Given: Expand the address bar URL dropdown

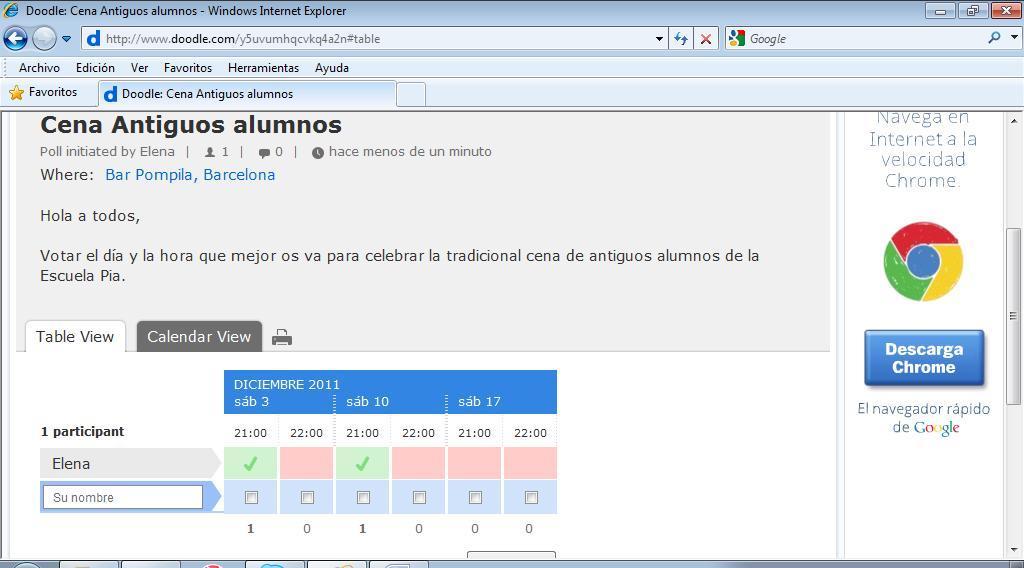Looking at the screenshot, I should tap(659, 39).
